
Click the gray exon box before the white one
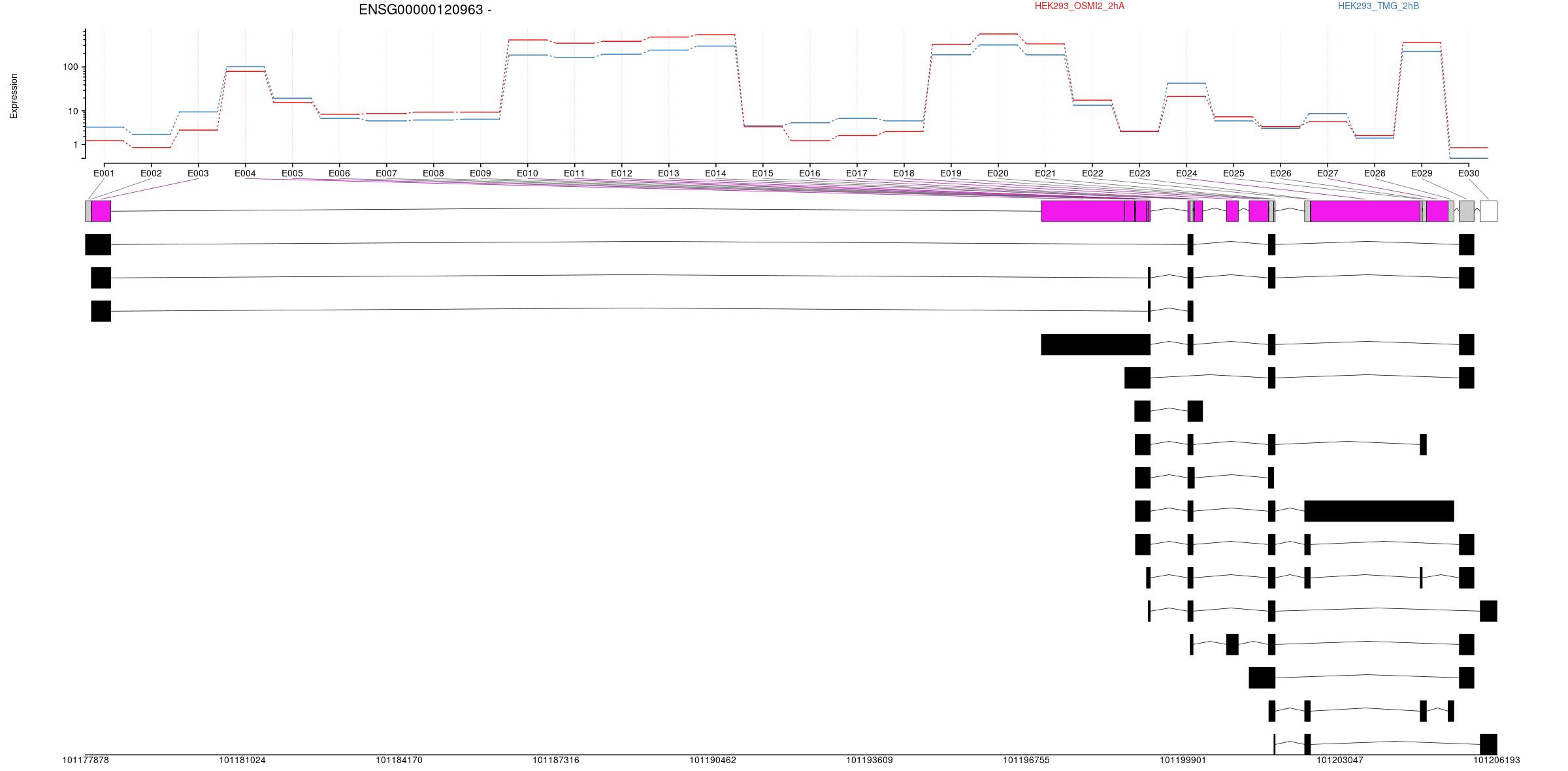[1466, 211]
